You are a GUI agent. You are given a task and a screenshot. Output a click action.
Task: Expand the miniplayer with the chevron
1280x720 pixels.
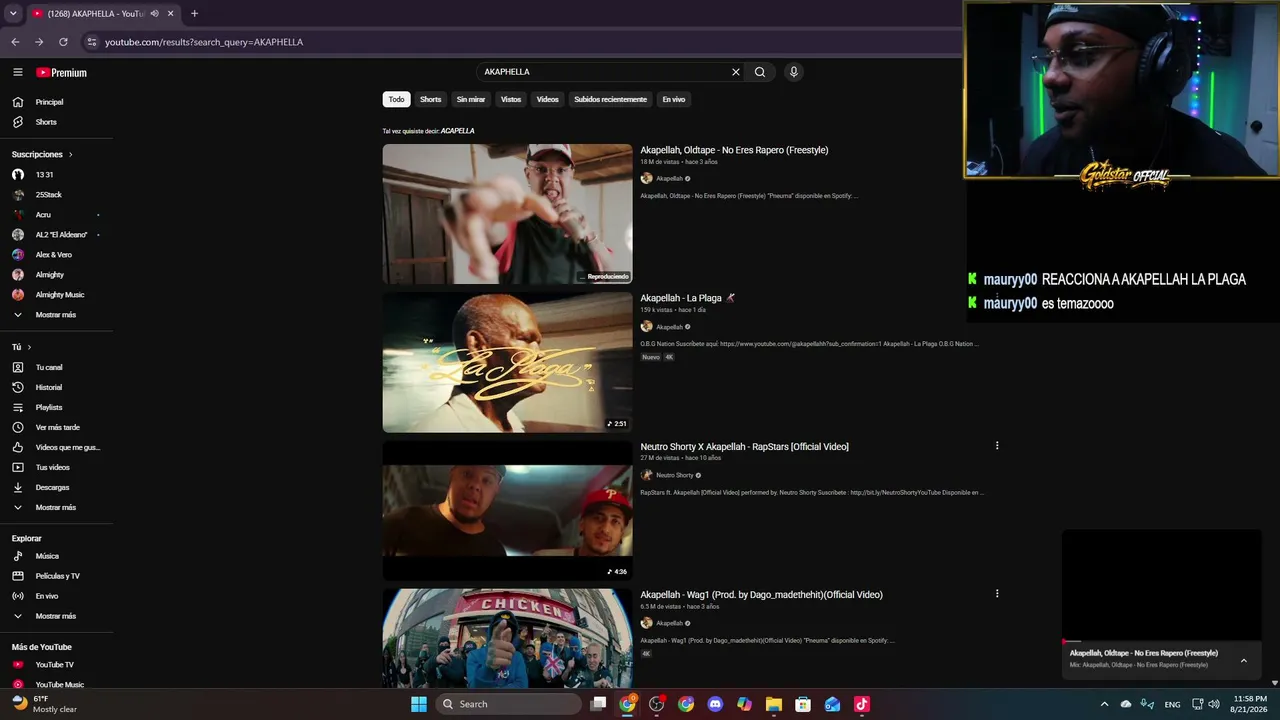click(x=1244, y=660)
